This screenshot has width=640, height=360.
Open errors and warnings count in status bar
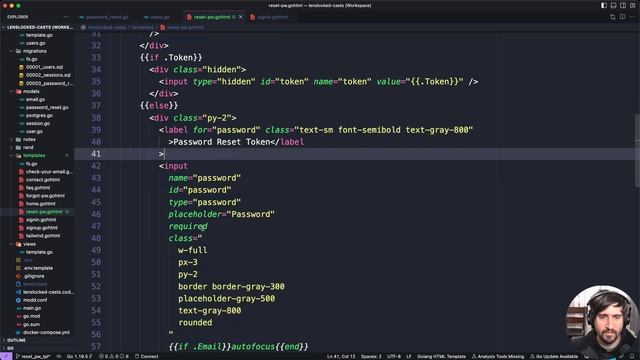[x=114, y=356]
